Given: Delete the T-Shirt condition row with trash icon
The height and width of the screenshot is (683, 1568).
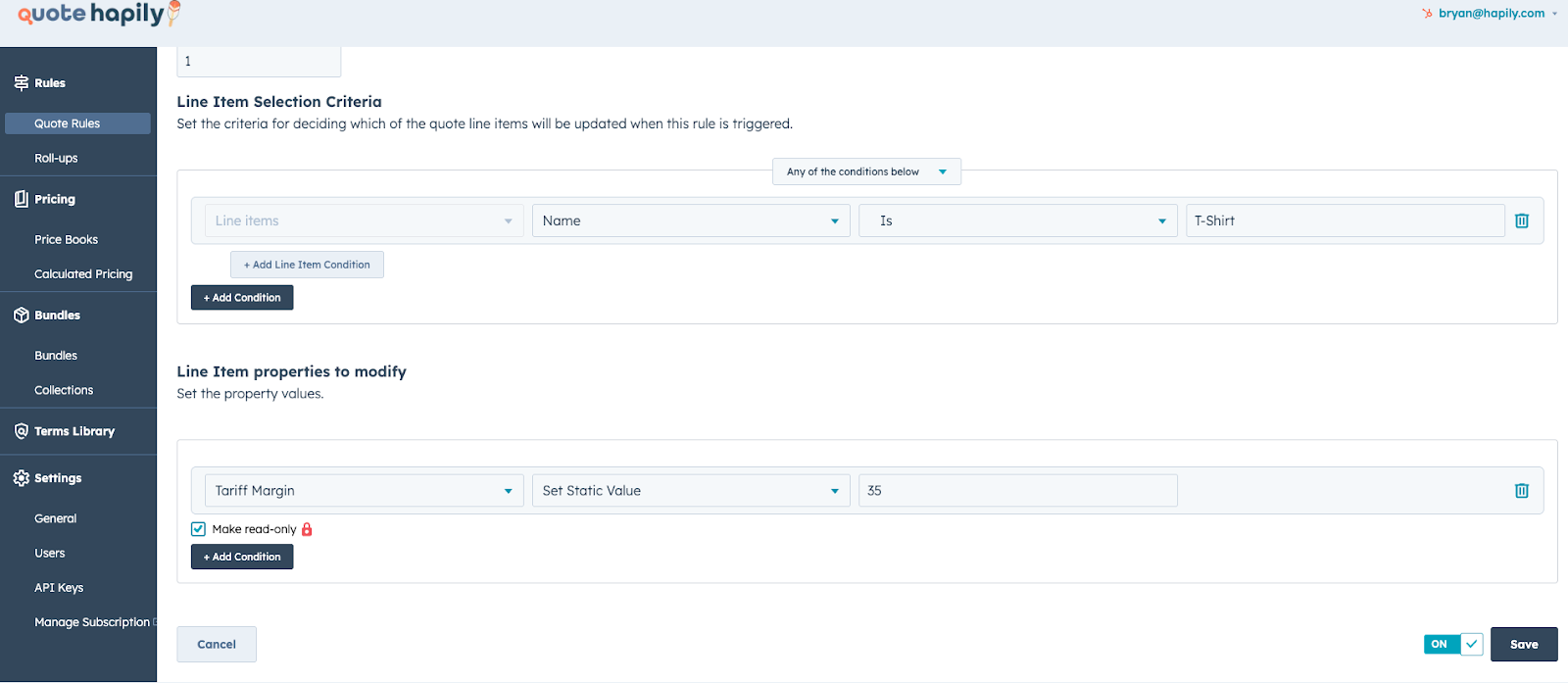Looking at the screenshot, I should point(1521,221).
